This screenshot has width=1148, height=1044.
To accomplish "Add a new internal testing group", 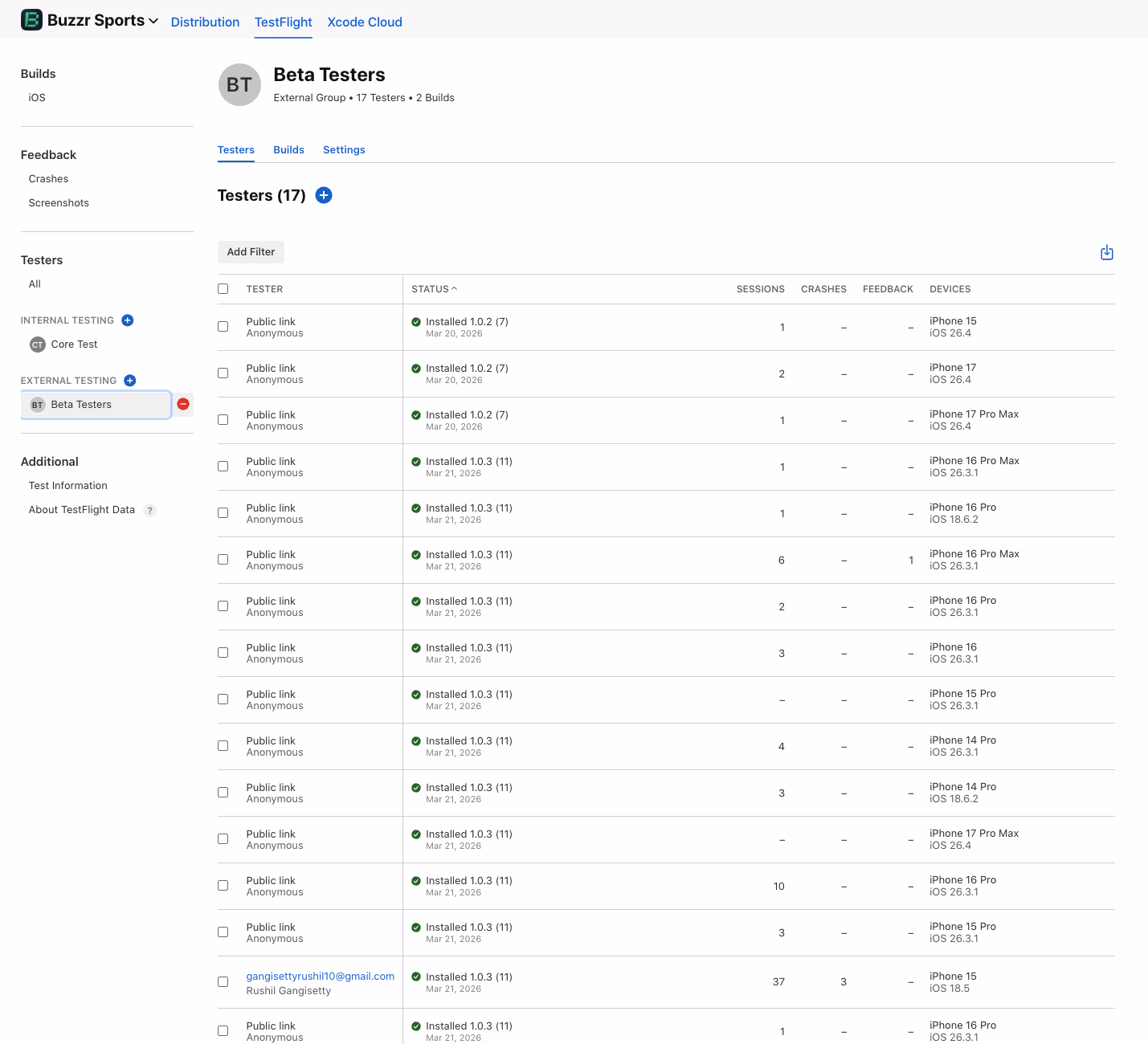I will click(127, 320).
